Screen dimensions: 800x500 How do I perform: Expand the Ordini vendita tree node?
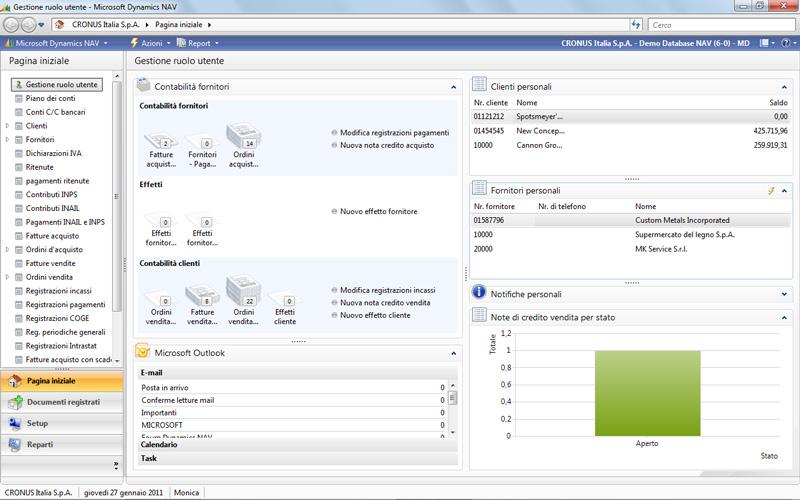coord(8,277)
